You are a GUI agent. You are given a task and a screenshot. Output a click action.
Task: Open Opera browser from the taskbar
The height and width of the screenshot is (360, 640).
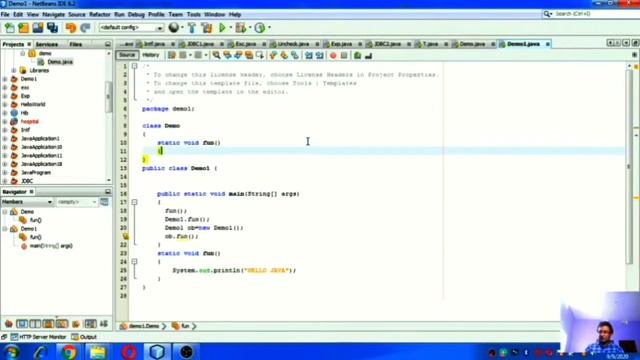coord(129,351)
